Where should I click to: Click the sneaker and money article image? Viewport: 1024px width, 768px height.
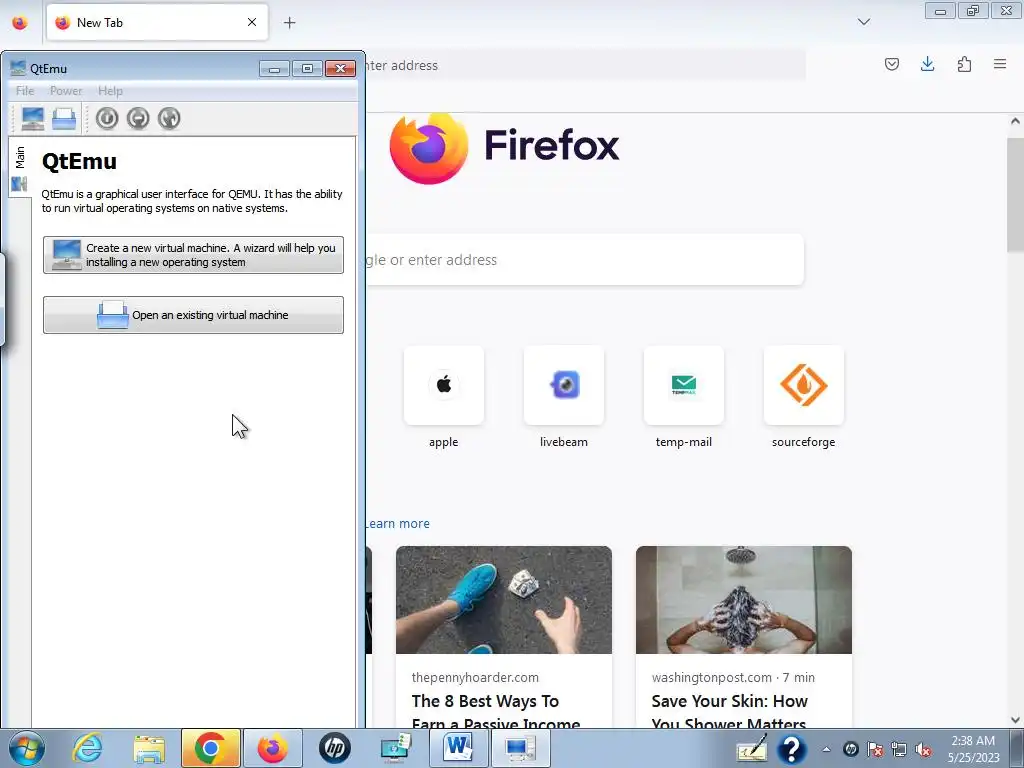[504, 600]
